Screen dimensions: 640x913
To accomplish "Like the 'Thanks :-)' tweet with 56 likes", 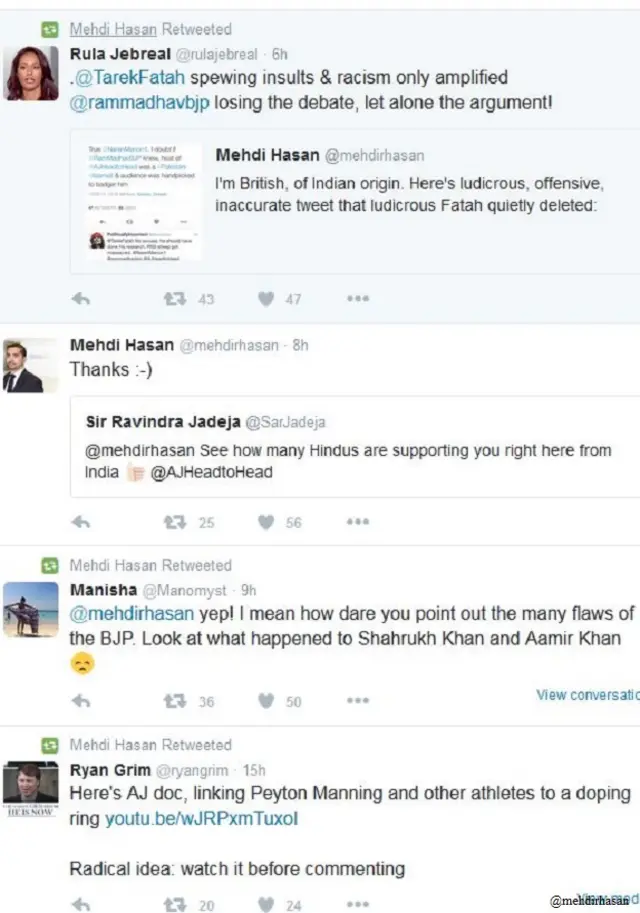I will [x=266, y=521].
